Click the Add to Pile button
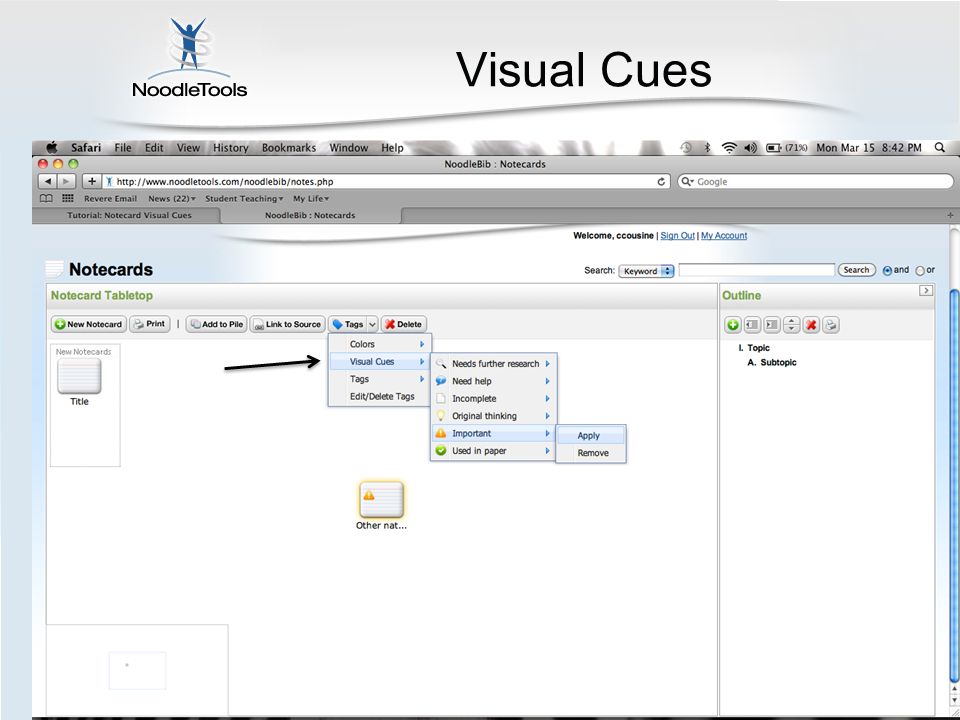 tap(216, 324)
